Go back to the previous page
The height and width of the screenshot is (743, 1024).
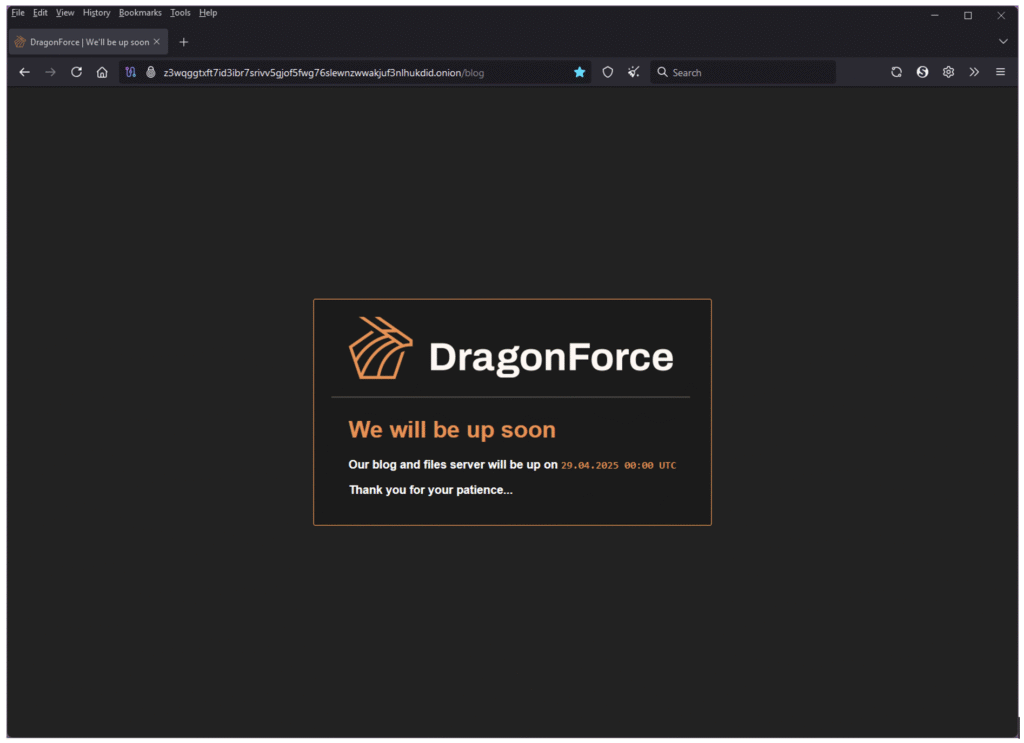tap(25, 72)
